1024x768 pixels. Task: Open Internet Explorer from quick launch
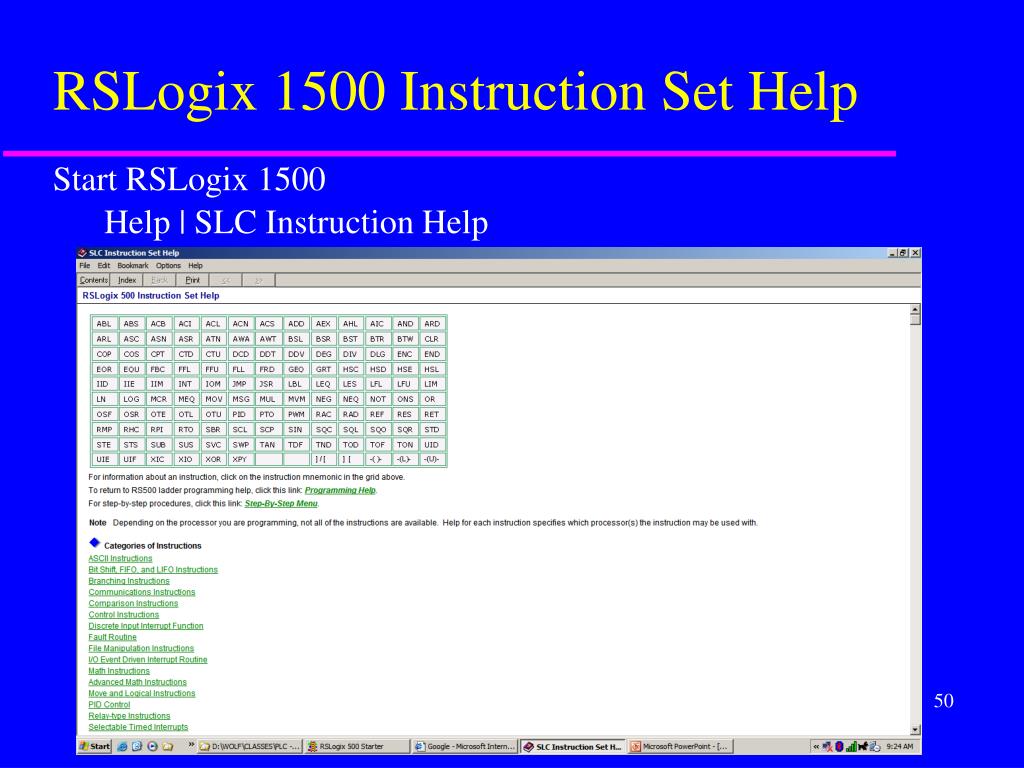123,746
